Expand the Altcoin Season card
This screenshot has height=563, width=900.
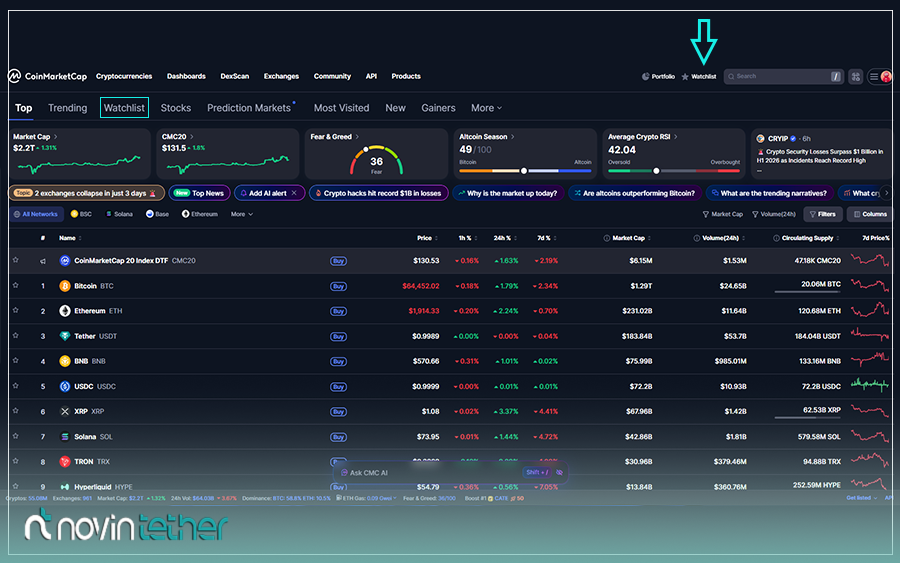[x=513, y=137]
